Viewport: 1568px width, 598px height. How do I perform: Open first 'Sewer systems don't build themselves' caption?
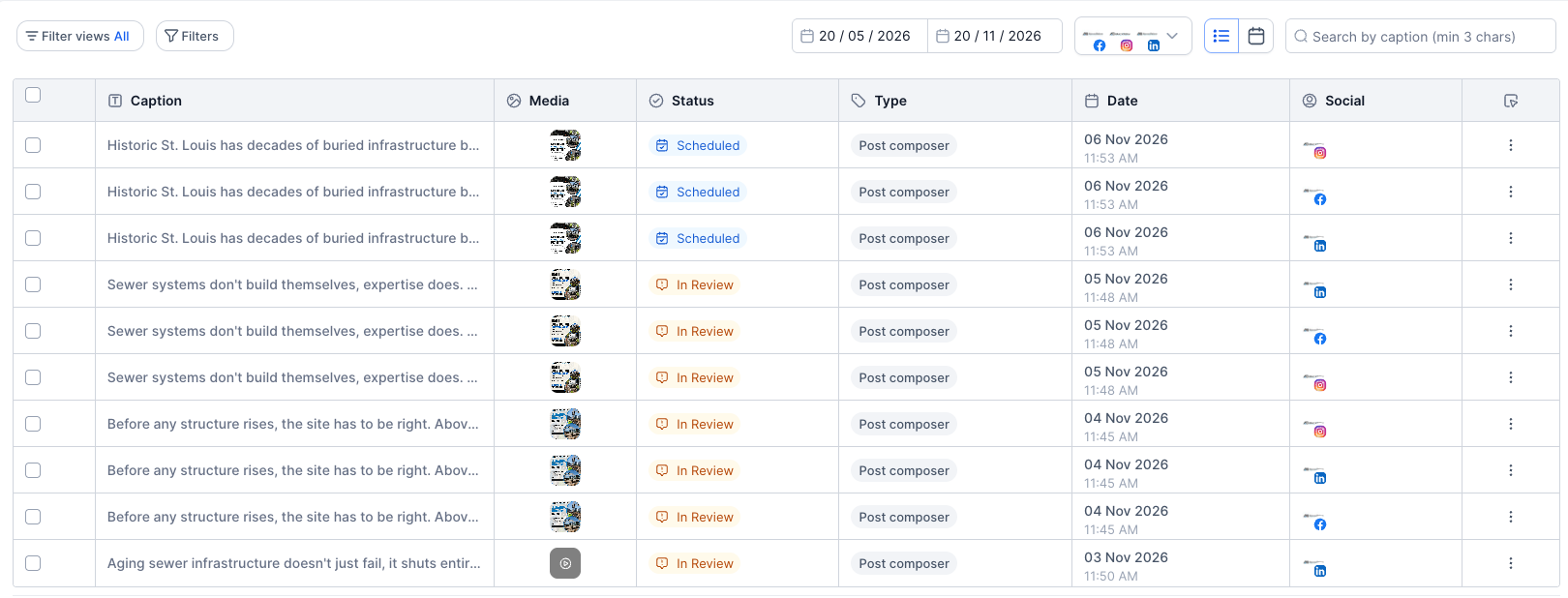pyautogui.click(x=292, y=284)
